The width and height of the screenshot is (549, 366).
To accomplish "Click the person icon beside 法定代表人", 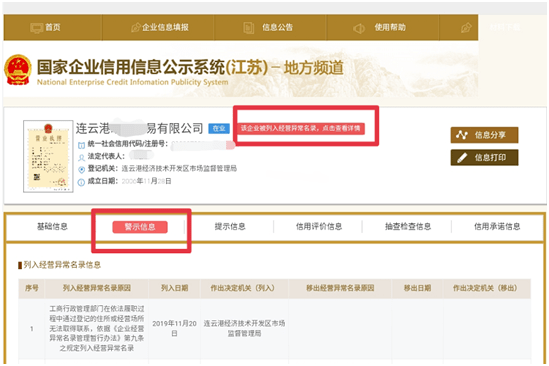I will [81, 157].
